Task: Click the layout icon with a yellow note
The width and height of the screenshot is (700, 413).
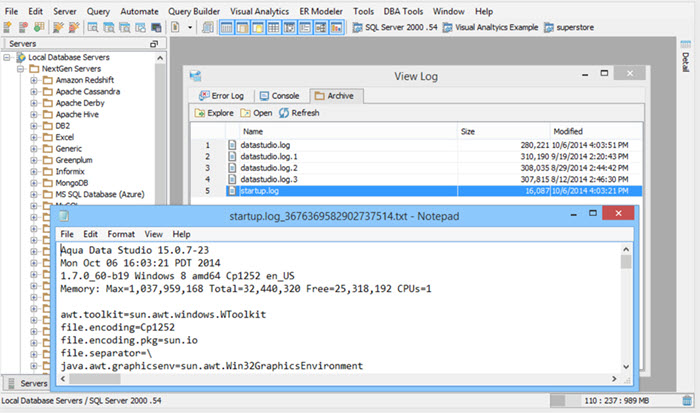Action: tap(258, 28)
